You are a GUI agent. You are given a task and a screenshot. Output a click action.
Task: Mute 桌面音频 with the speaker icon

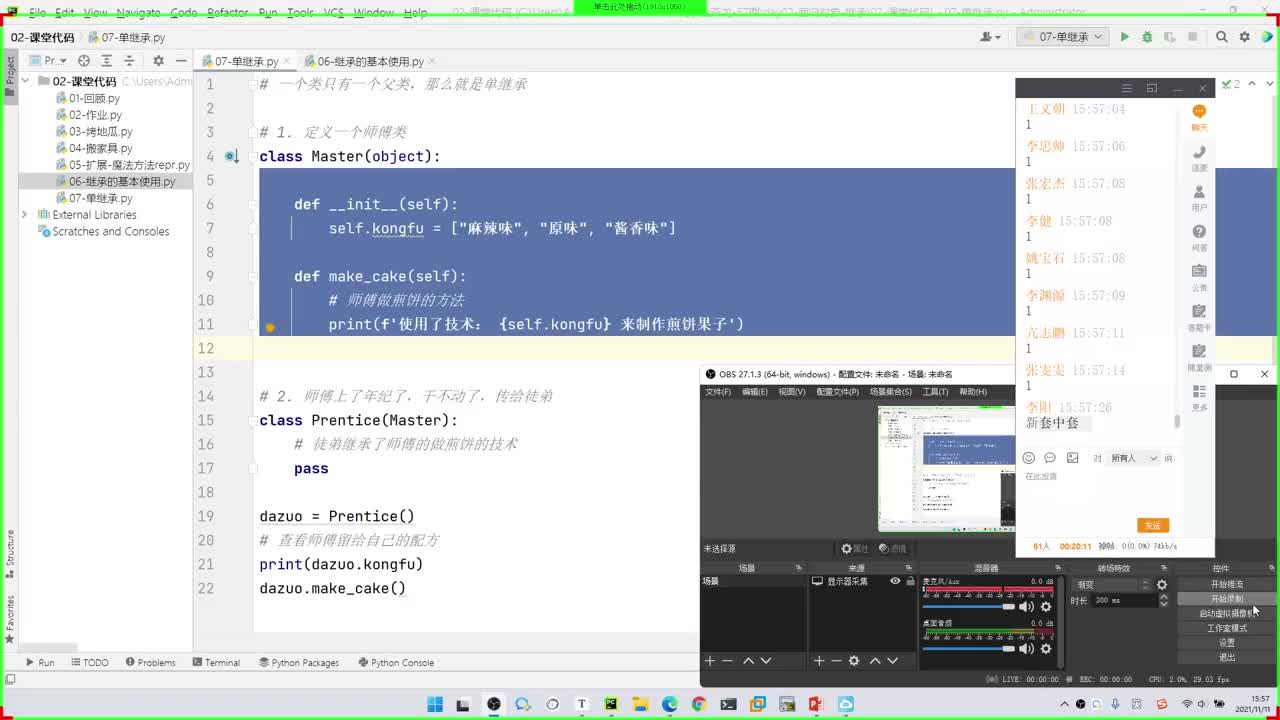coord(1026,648)
